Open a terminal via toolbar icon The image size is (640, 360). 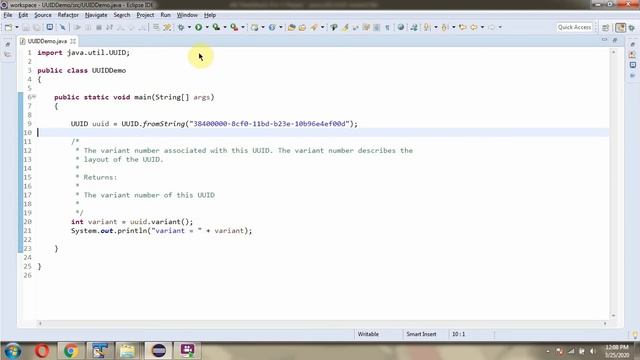coord(49,27)
